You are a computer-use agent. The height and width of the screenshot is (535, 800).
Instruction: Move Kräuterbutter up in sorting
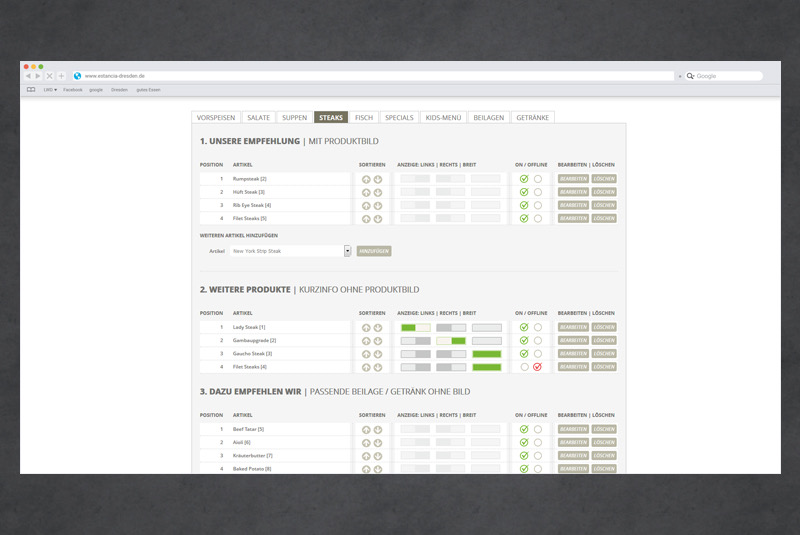(366, 456)
